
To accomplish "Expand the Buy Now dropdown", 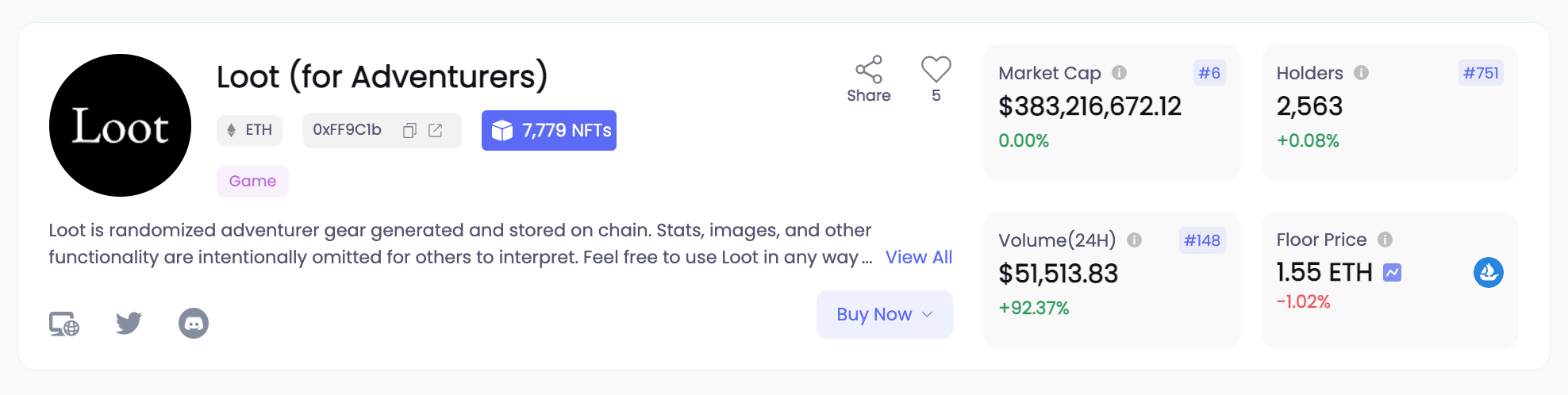I will click(x=885, y=314).
